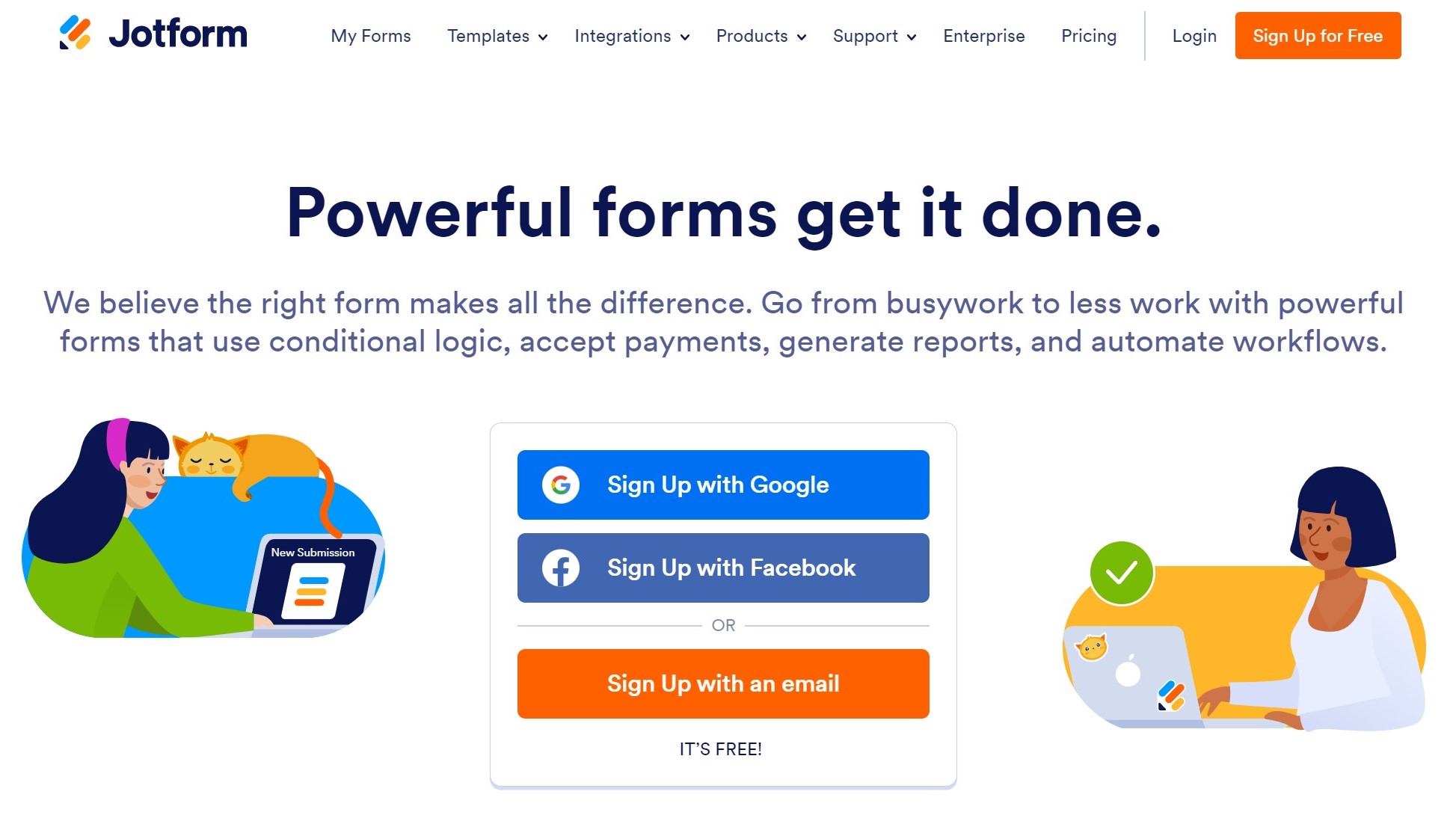
Task: Click the Enterprise menu item
Action: (984, 36)
